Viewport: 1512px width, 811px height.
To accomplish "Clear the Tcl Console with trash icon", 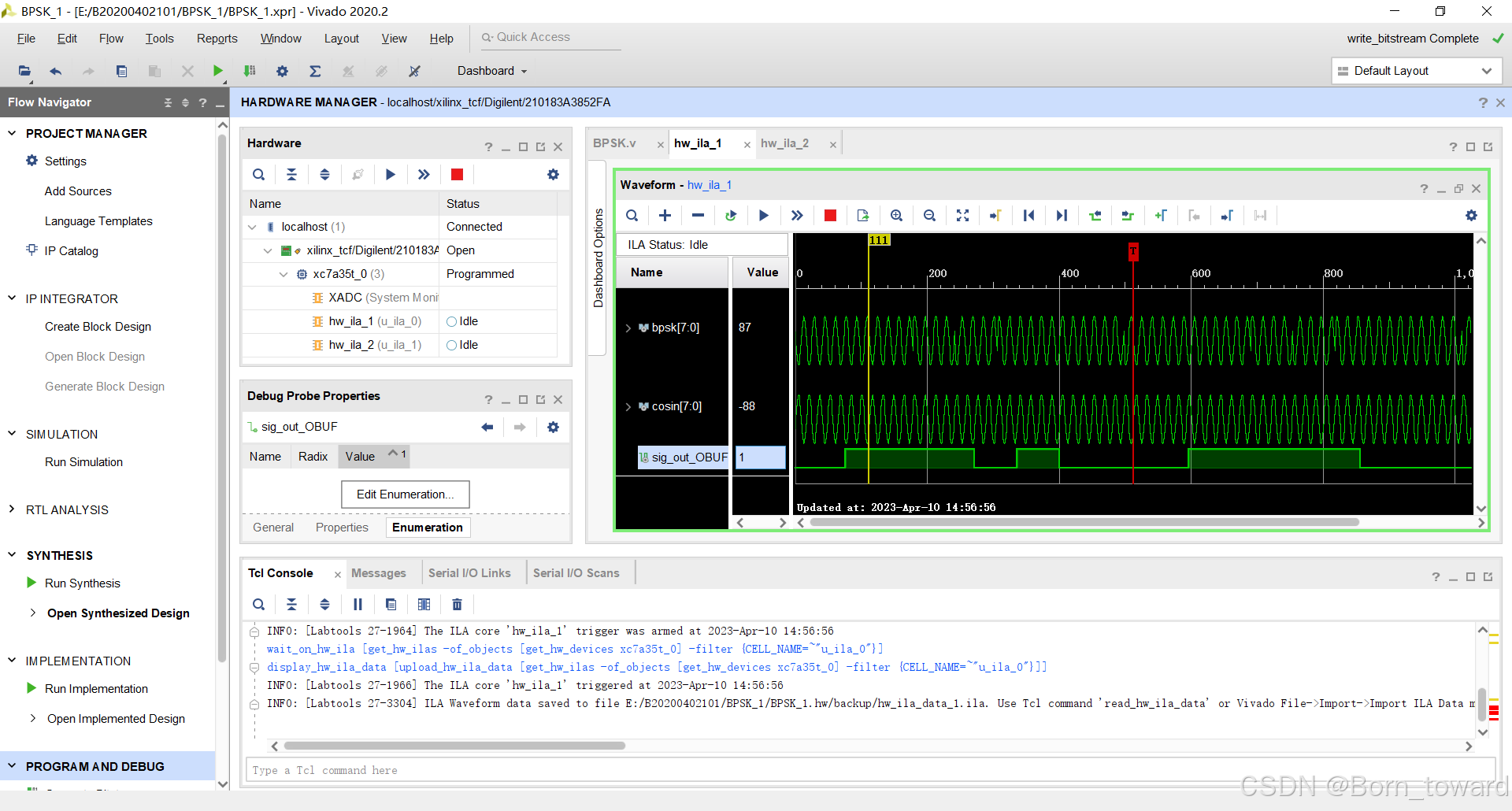I will pos(457,605).
